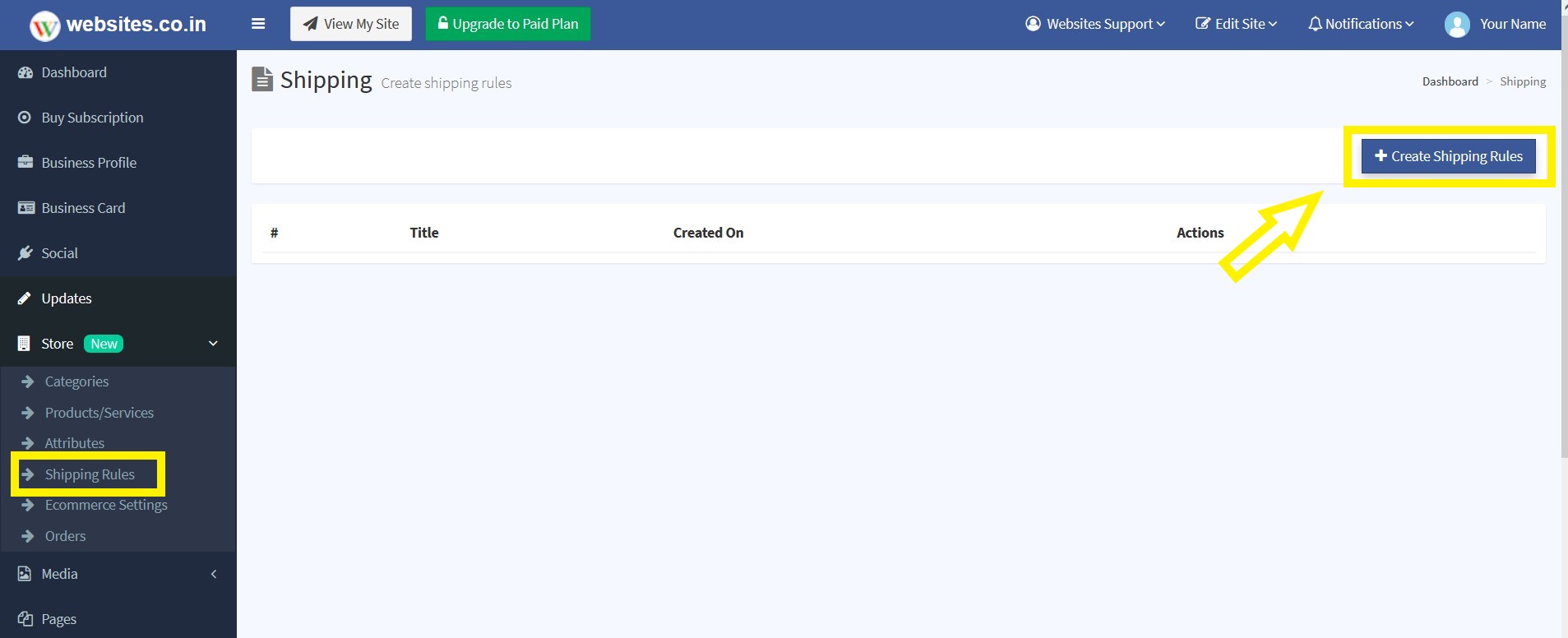Viewport: 1568px width, 638px height.
Task: Click the Updates pencil icon
Action: point(25,298)
